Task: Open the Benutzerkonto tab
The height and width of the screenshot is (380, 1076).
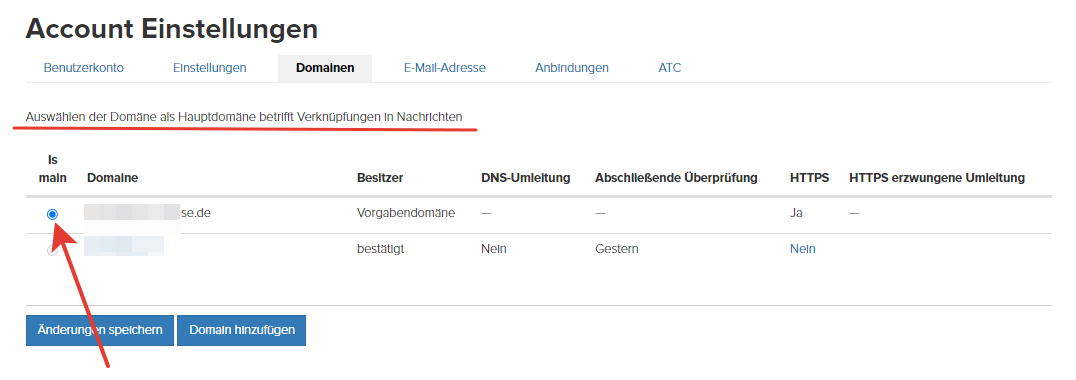Action: point(84,68)
